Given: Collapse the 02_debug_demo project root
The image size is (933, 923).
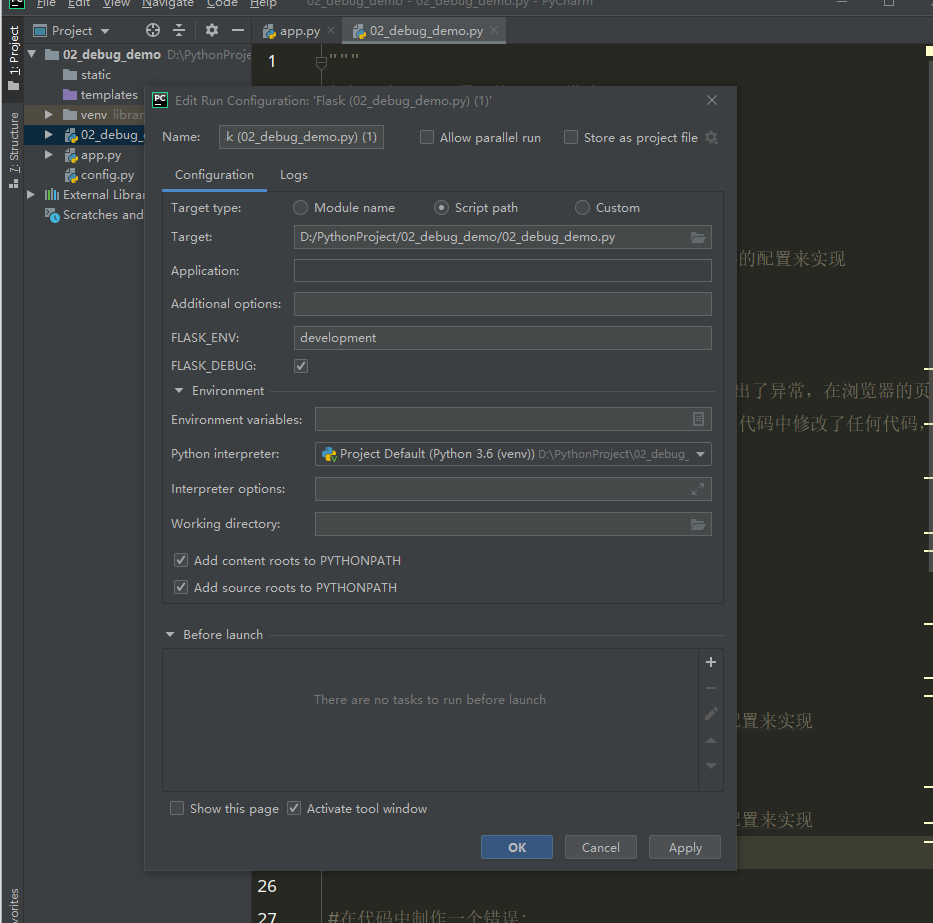Looking at the screenshot, I should pyautogui.click(x=32, y=55).
